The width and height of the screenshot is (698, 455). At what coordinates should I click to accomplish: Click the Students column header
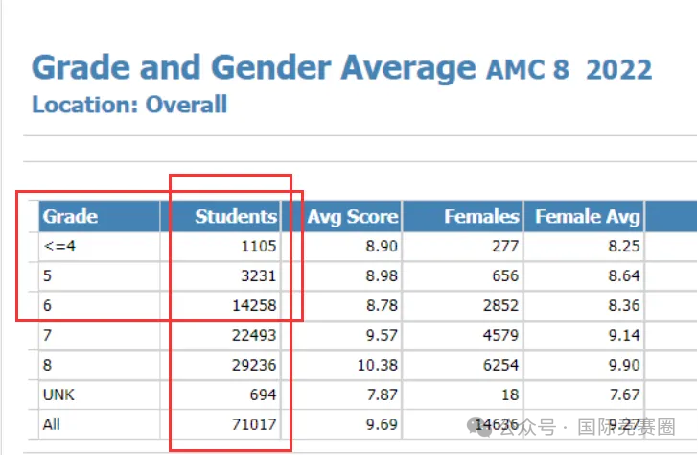(220, 216)
